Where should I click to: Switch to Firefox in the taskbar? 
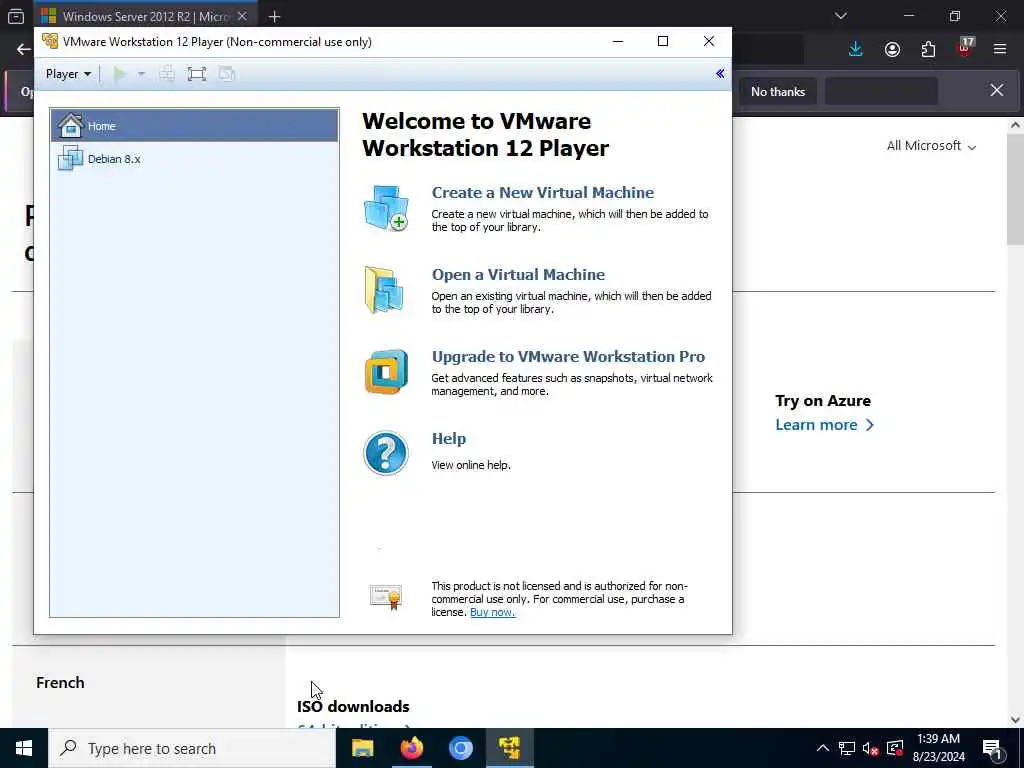(411, 748)
